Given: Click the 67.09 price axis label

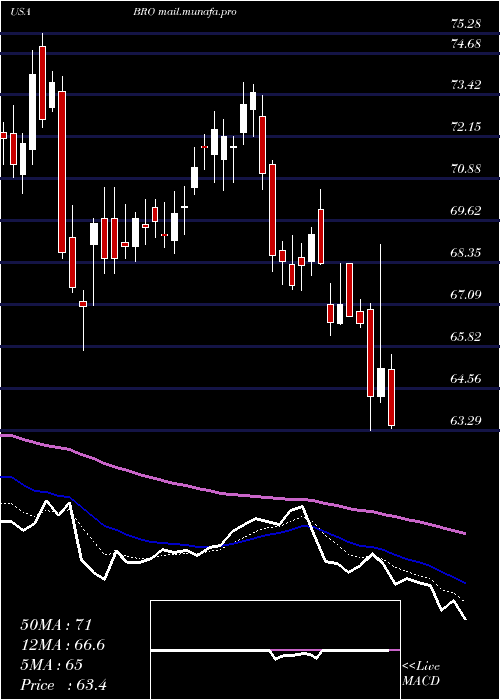Looking at the screenshot, I should (466, 295).
